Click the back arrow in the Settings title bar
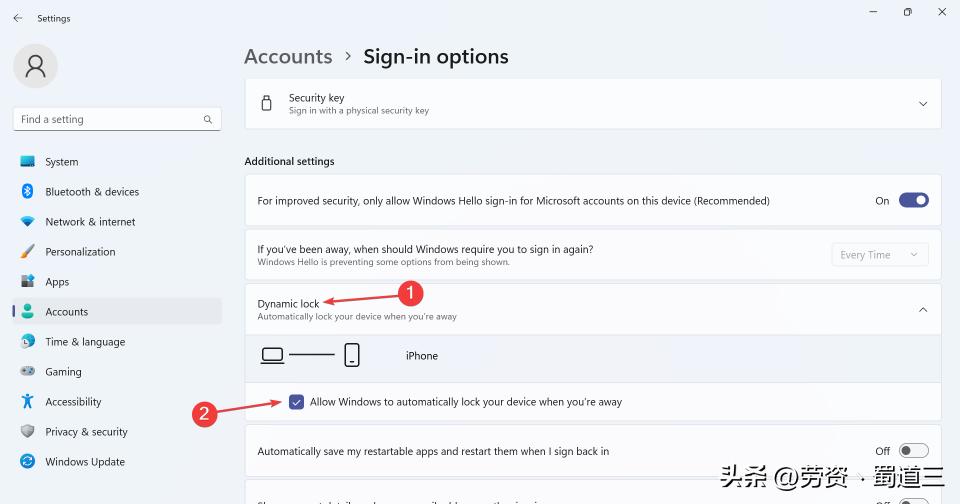The image size is (960, 504). click(18, 18)
